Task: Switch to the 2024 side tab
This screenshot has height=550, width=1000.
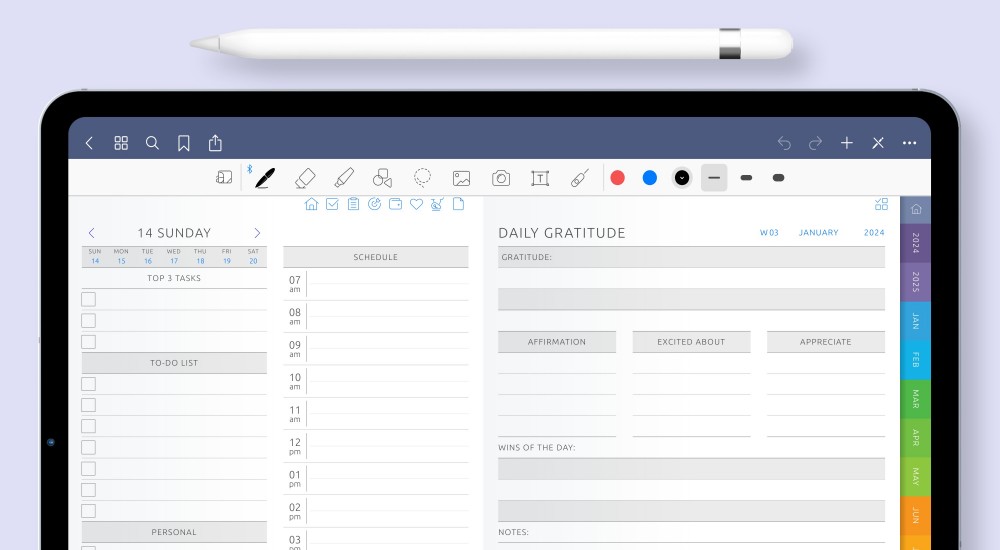Action: 915,243
